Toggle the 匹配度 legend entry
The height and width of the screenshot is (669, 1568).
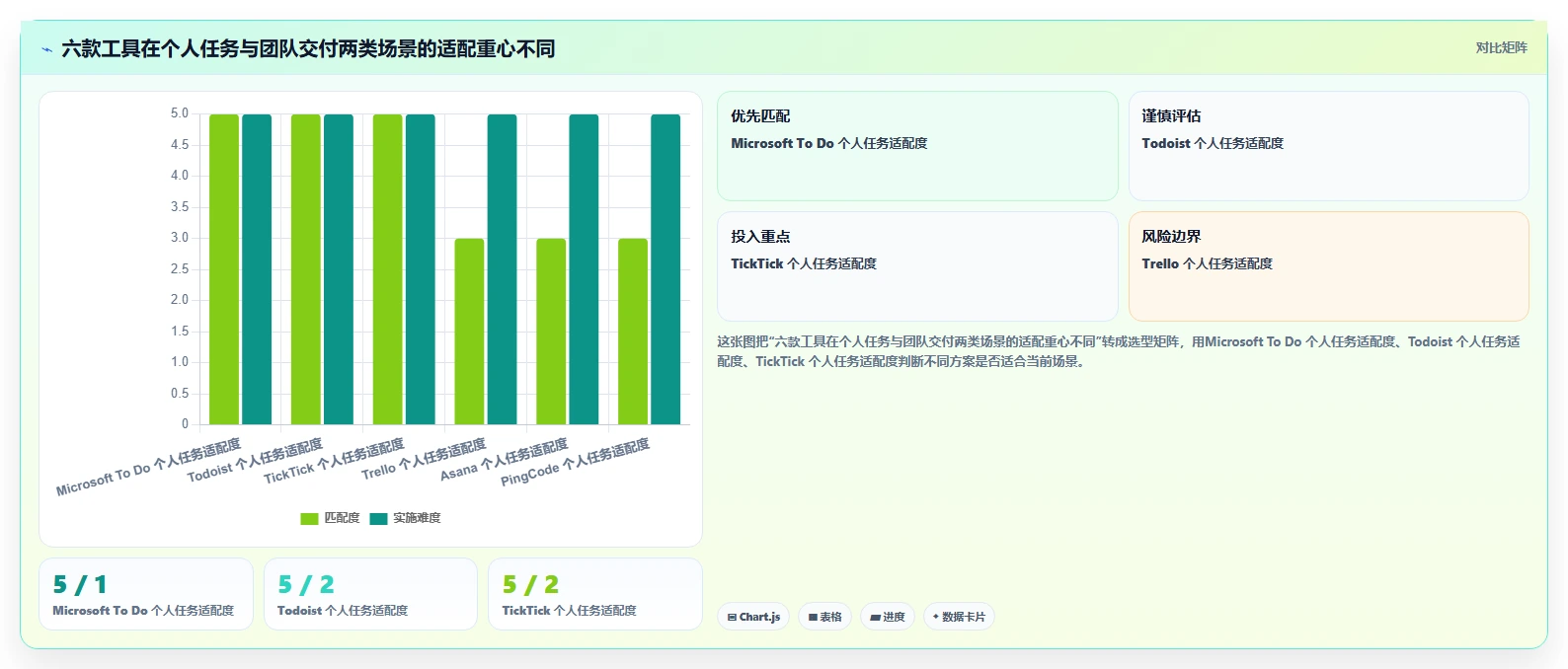(330, 518)
